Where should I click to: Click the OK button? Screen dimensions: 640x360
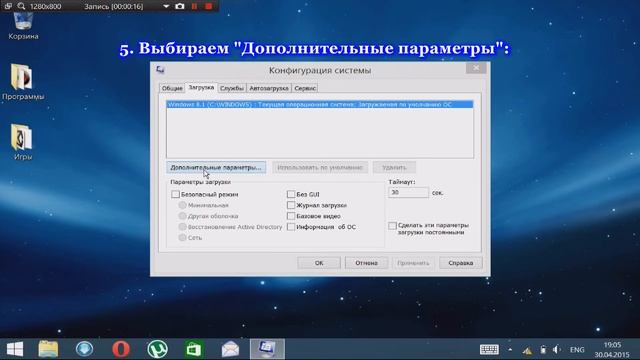click(x=319, y=263)
